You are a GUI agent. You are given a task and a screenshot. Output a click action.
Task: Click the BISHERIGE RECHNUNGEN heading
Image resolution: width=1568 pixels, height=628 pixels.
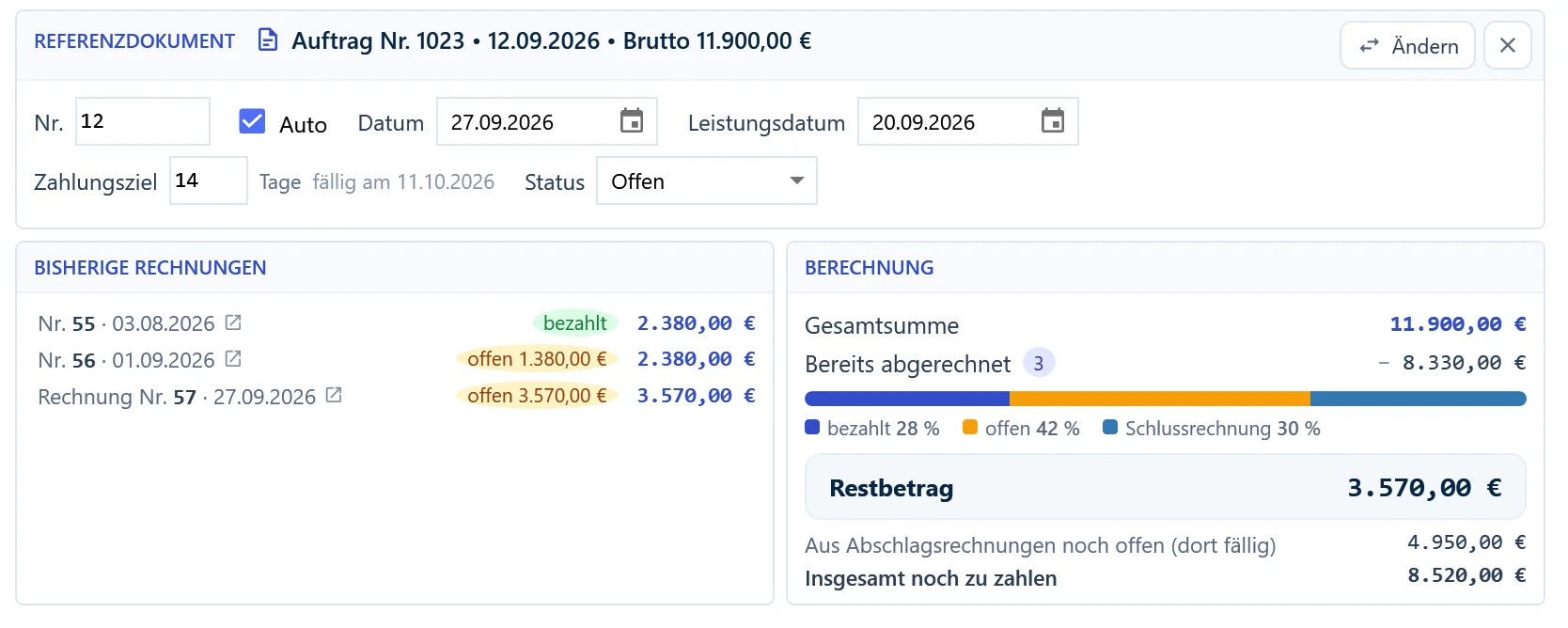coord(150,268)
